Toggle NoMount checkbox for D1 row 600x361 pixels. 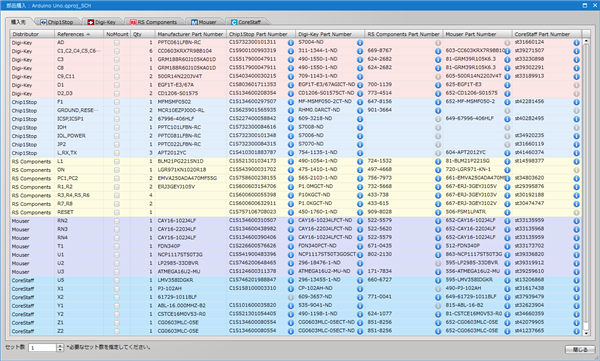(x=117, y=85)
